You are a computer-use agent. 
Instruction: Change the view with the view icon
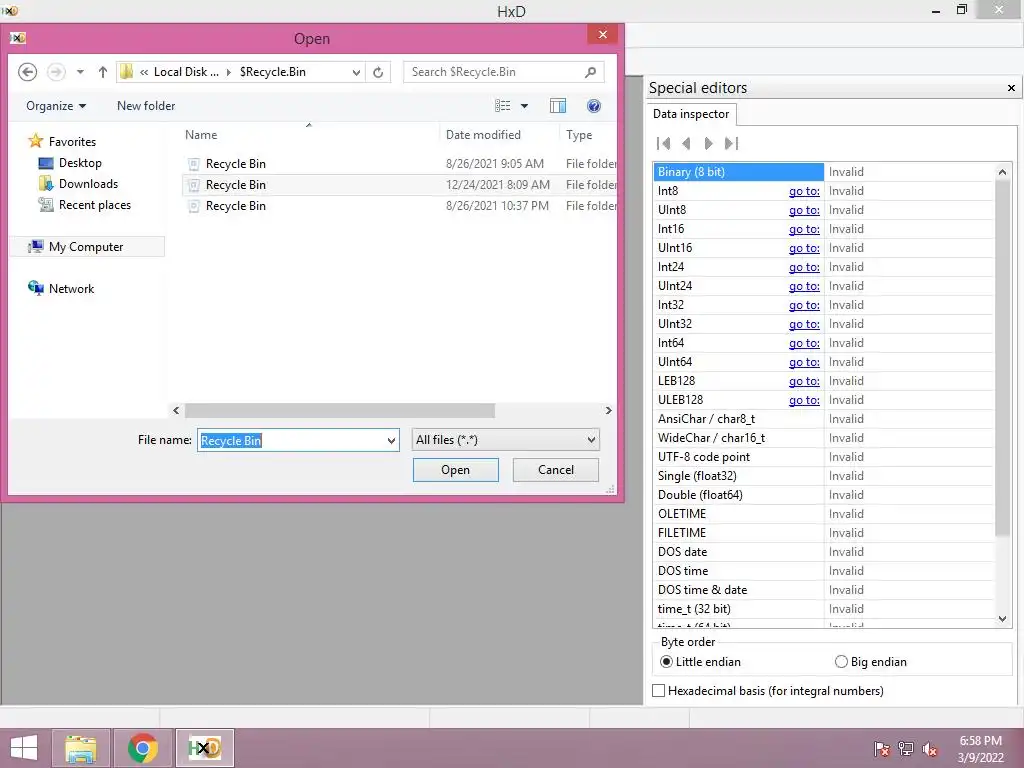(503, 106)
